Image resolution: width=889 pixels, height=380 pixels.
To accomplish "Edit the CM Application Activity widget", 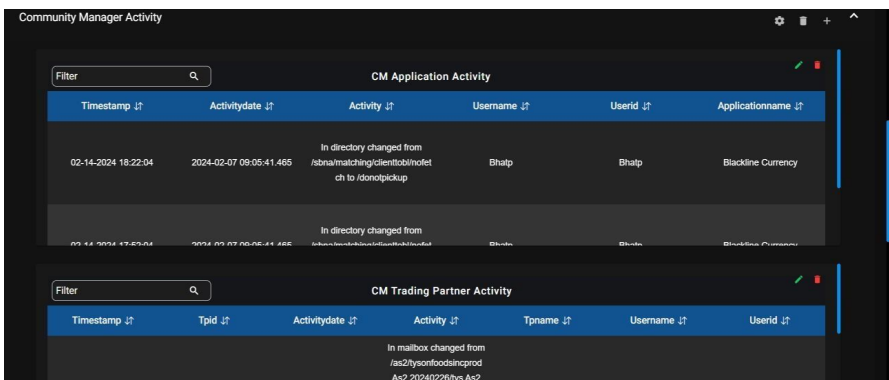I will point(799,65).
